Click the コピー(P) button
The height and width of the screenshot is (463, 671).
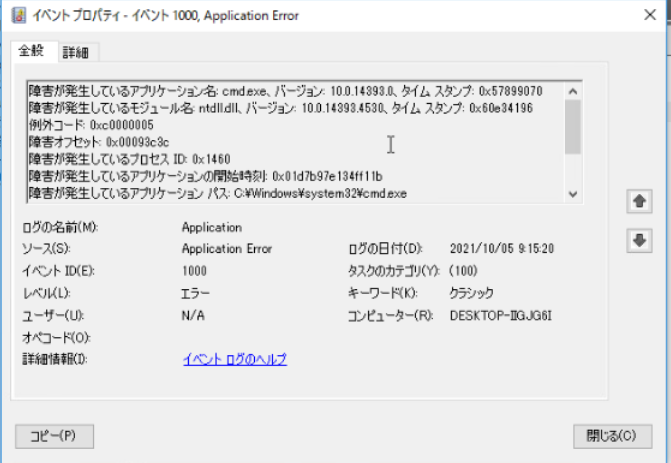(x=54, y=436)
